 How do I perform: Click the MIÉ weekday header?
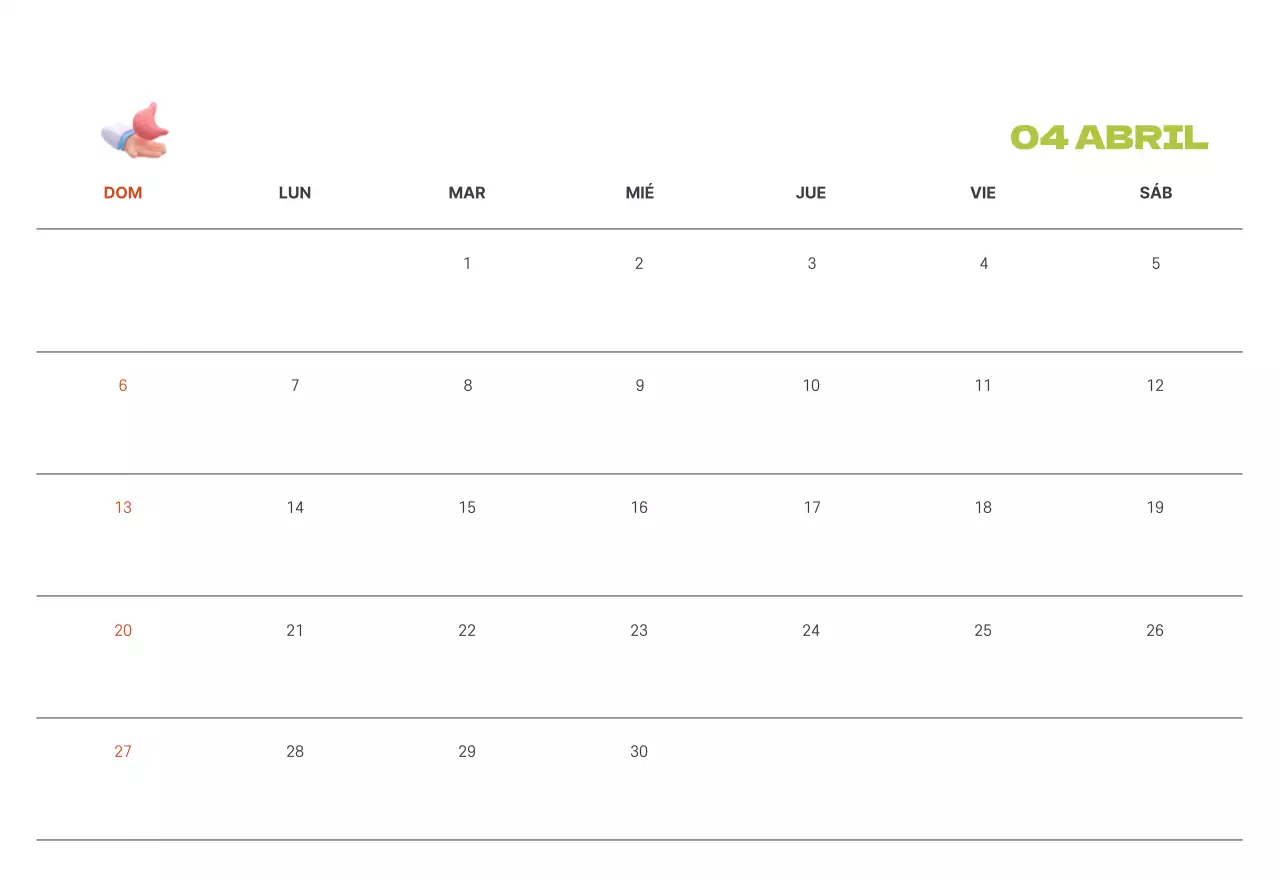[640, 193]
